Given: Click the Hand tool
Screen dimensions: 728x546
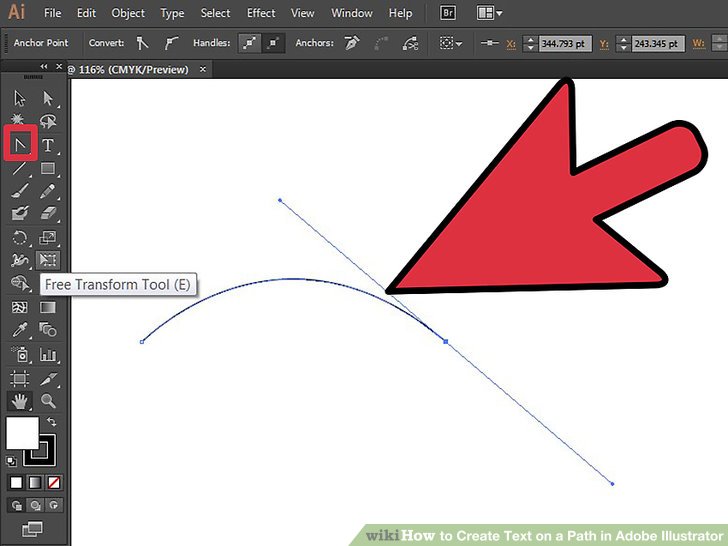Looking at the screenshot, I should (20, 401).
